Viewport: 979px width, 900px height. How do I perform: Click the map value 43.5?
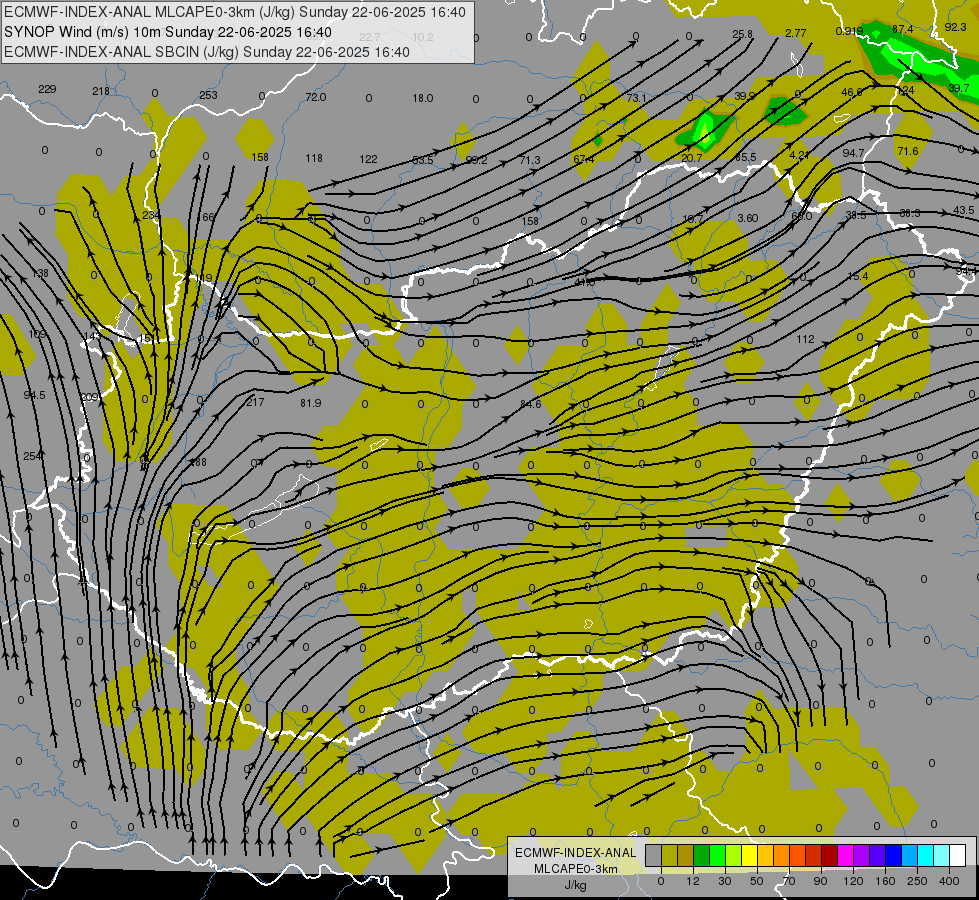pyautogui.click(x=963, y=210)
